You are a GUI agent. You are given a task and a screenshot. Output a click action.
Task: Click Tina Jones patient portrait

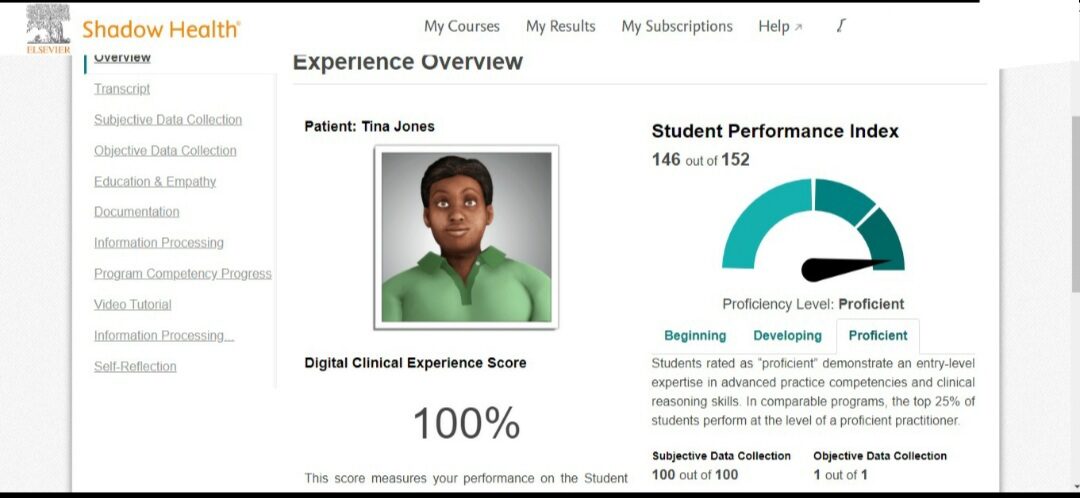[466, 237]
